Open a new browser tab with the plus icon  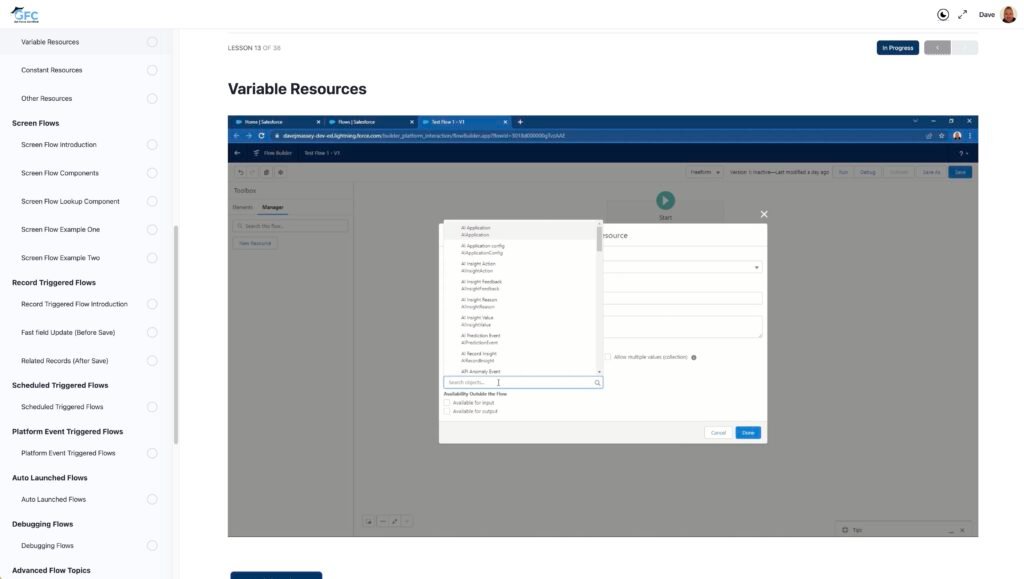(x=520, y=122)
